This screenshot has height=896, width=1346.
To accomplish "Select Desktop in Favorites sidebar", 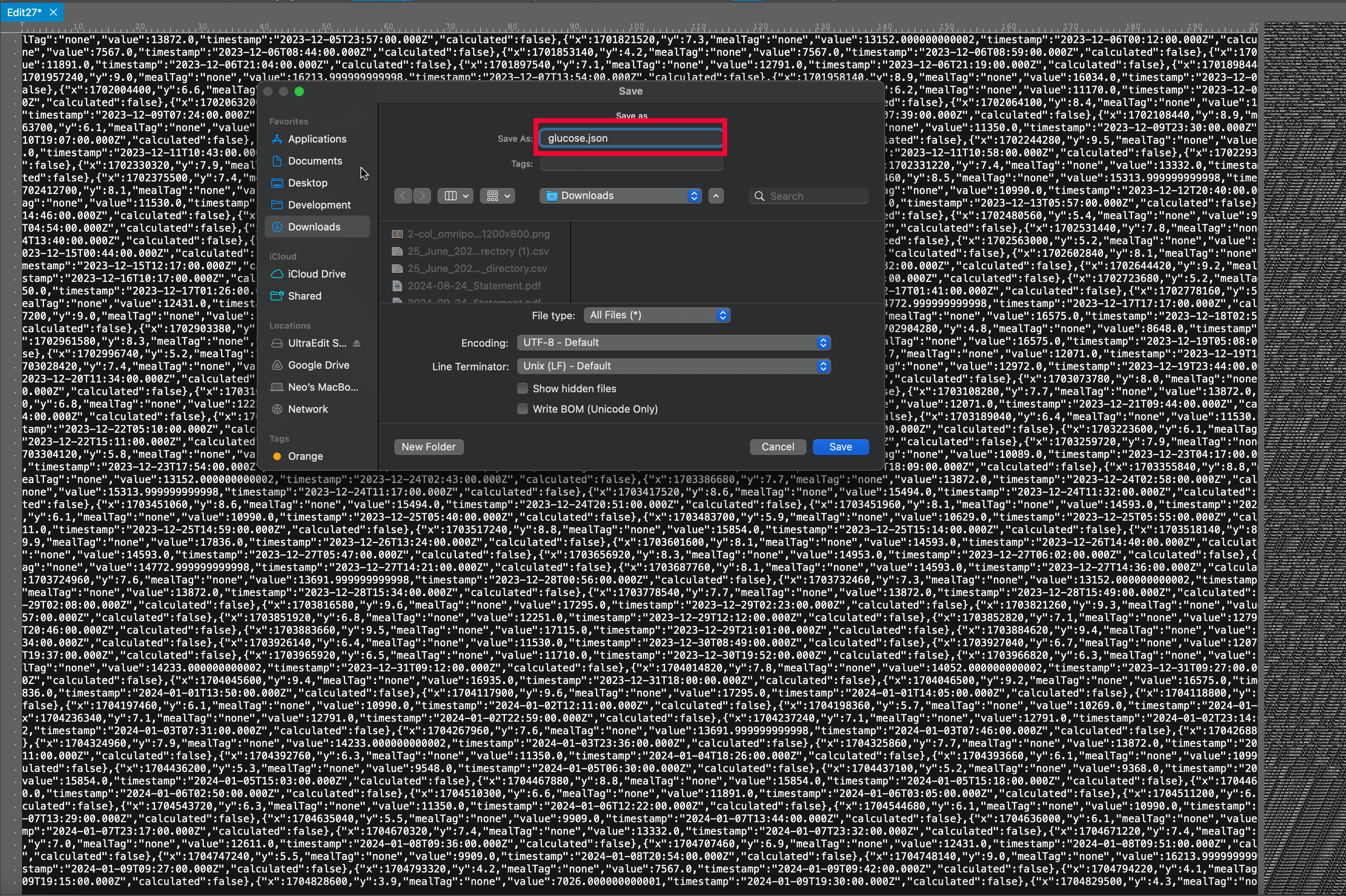I will [307, 183].
